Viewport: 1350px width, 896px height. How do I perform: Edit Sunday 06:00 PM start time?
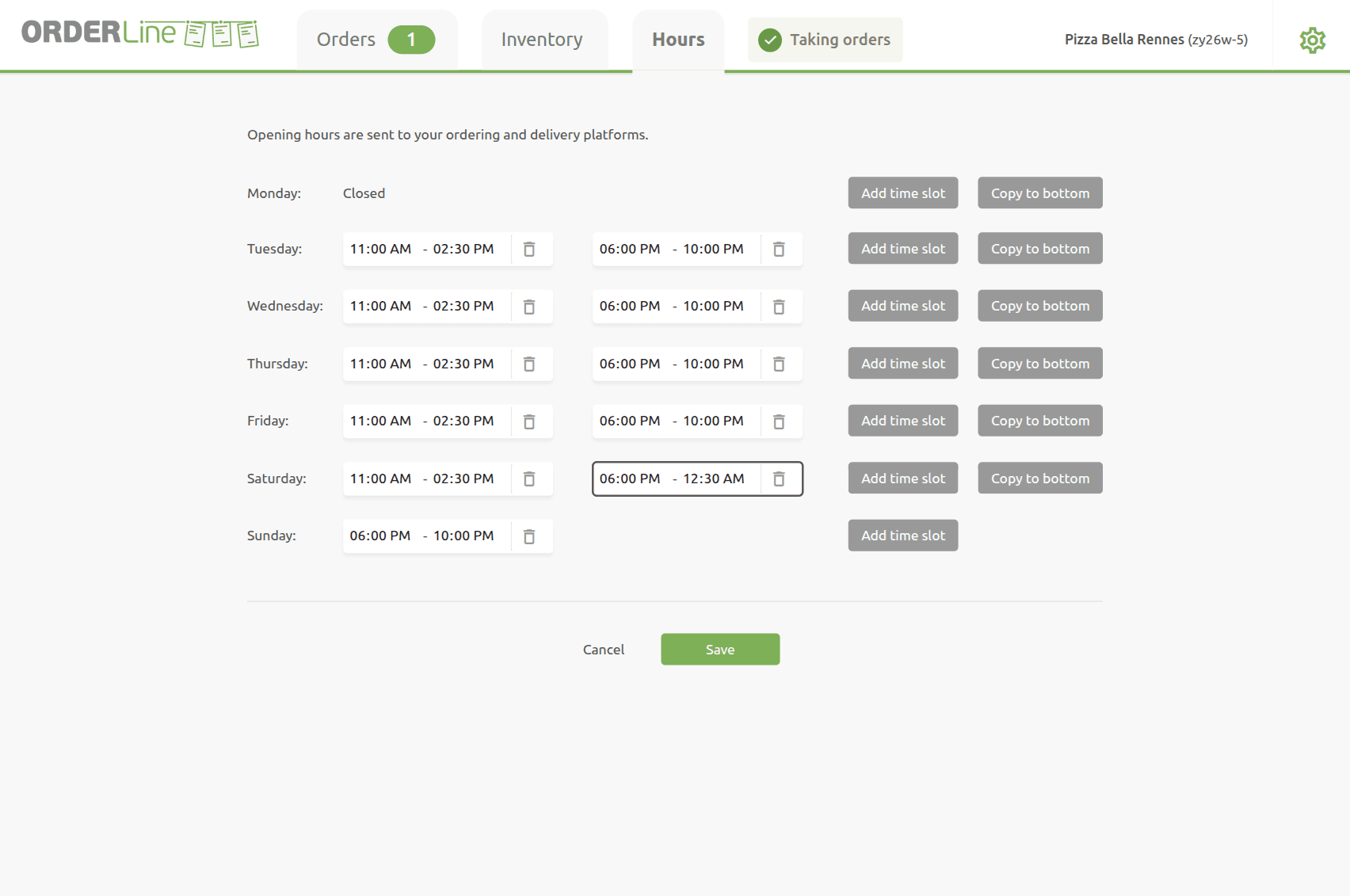click(380, 536)
